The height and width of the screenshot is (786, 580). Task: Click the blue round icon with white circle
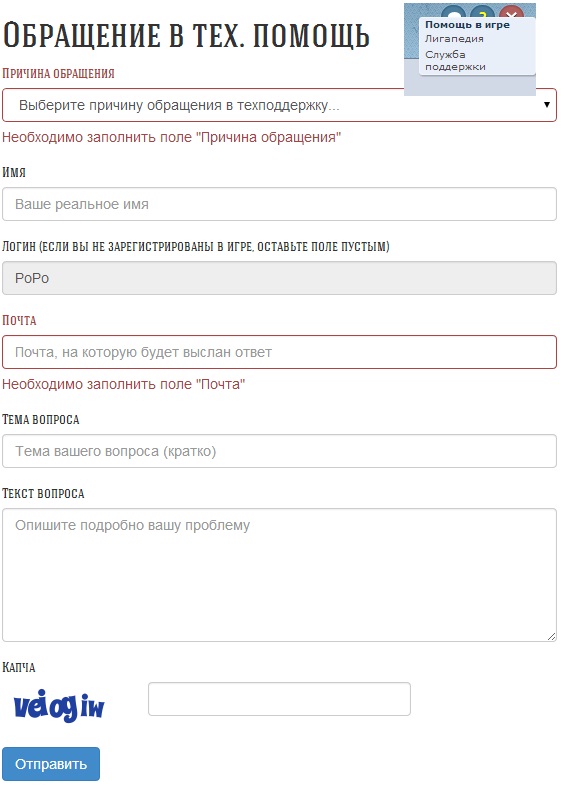(454, 12)
